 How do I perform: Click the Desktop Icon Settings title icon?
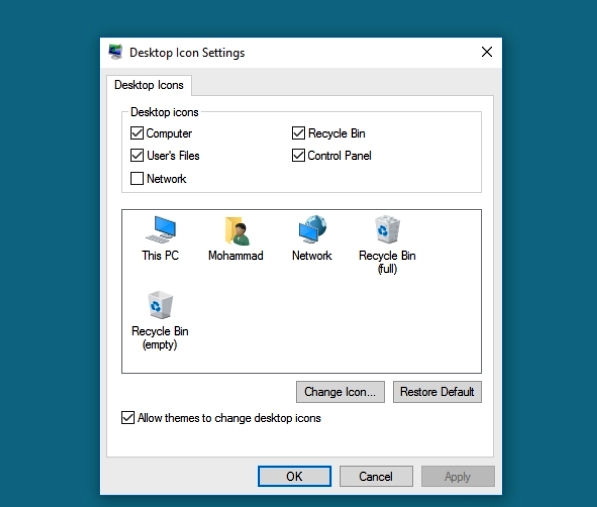(x=115, y=52)
